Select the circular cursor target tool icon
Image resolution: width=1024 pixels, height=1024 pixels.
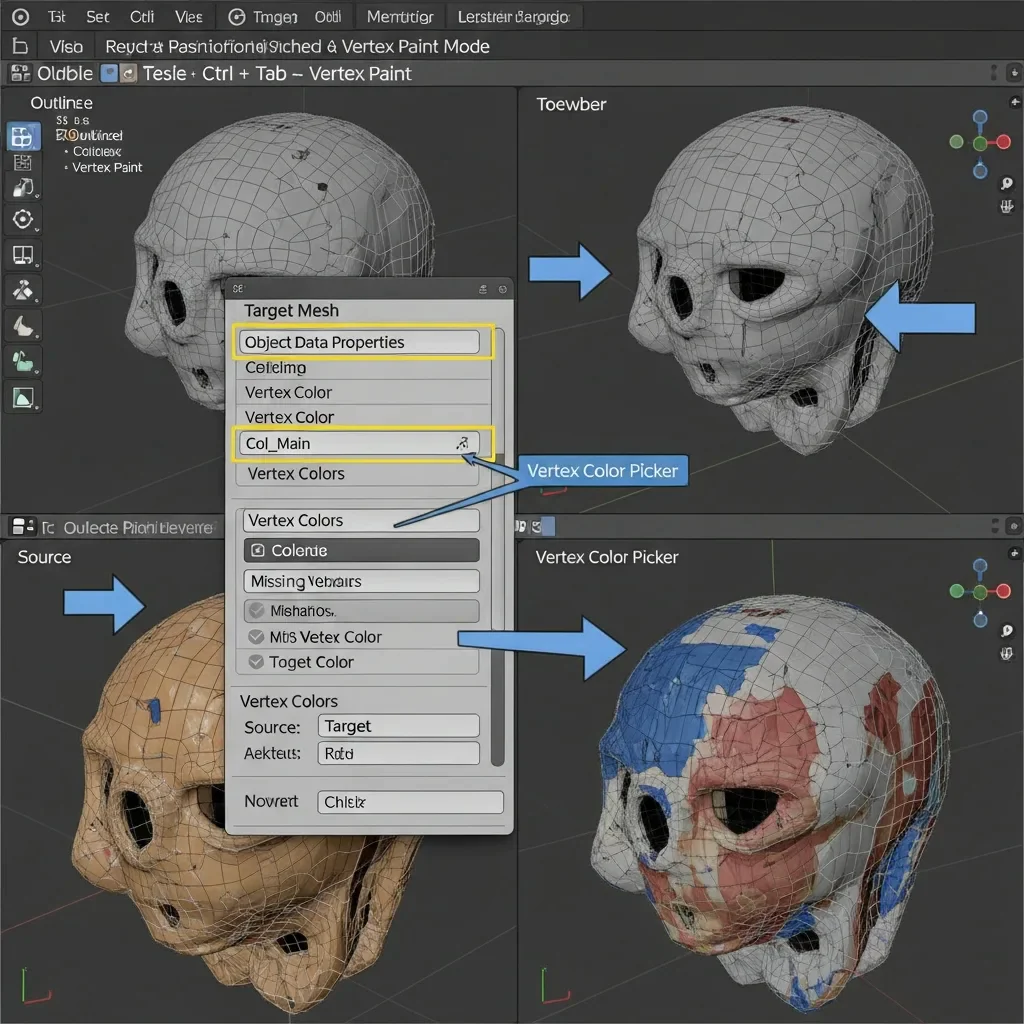pyautogui.click(x=23, y=220)
